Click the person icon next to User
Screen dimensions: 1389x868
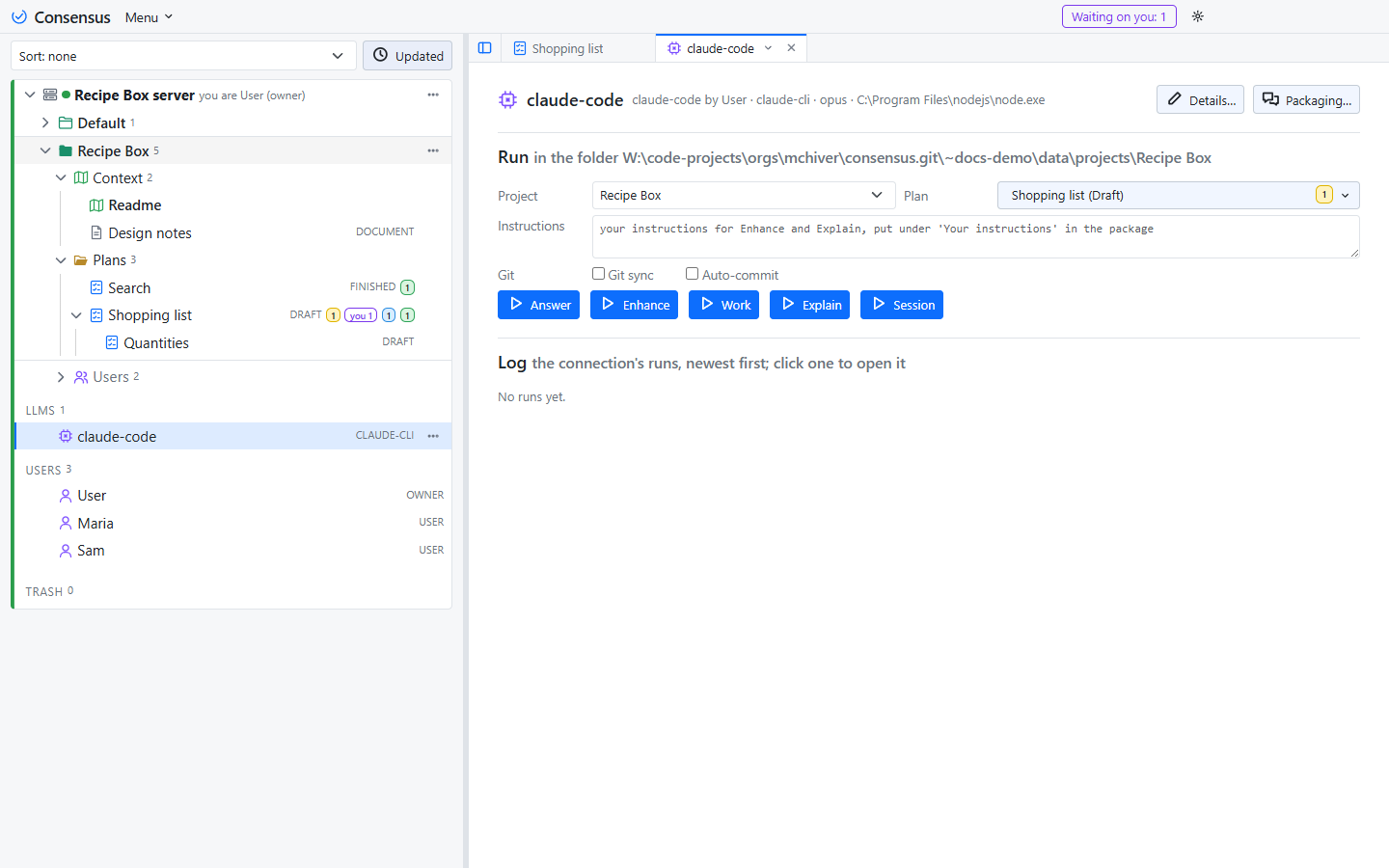[66, 496]
